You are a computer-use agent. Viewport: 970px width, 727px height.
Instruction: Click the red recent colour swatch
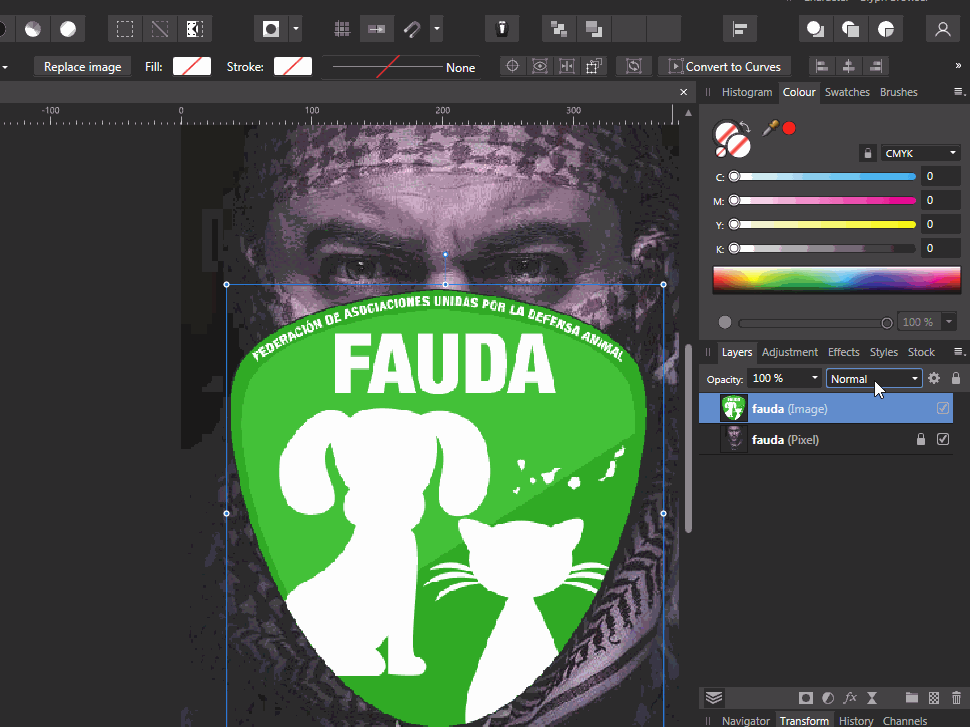pyautogui.click(x=789, y=128)
